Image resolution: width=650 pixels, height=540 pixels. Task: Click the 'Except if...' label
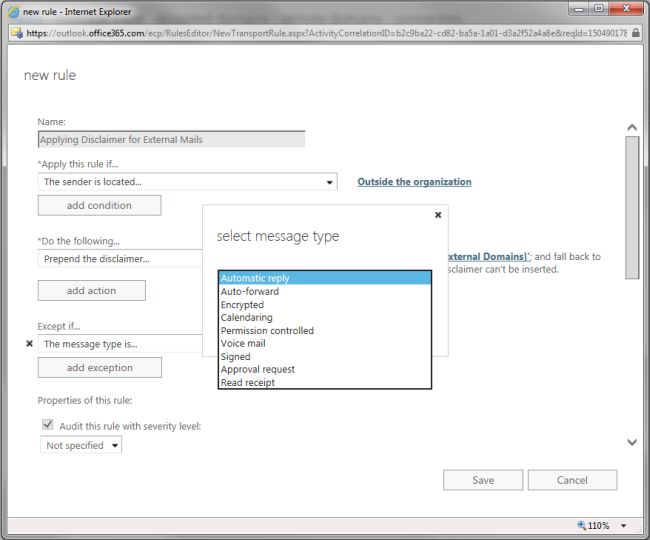click(58, 327)
